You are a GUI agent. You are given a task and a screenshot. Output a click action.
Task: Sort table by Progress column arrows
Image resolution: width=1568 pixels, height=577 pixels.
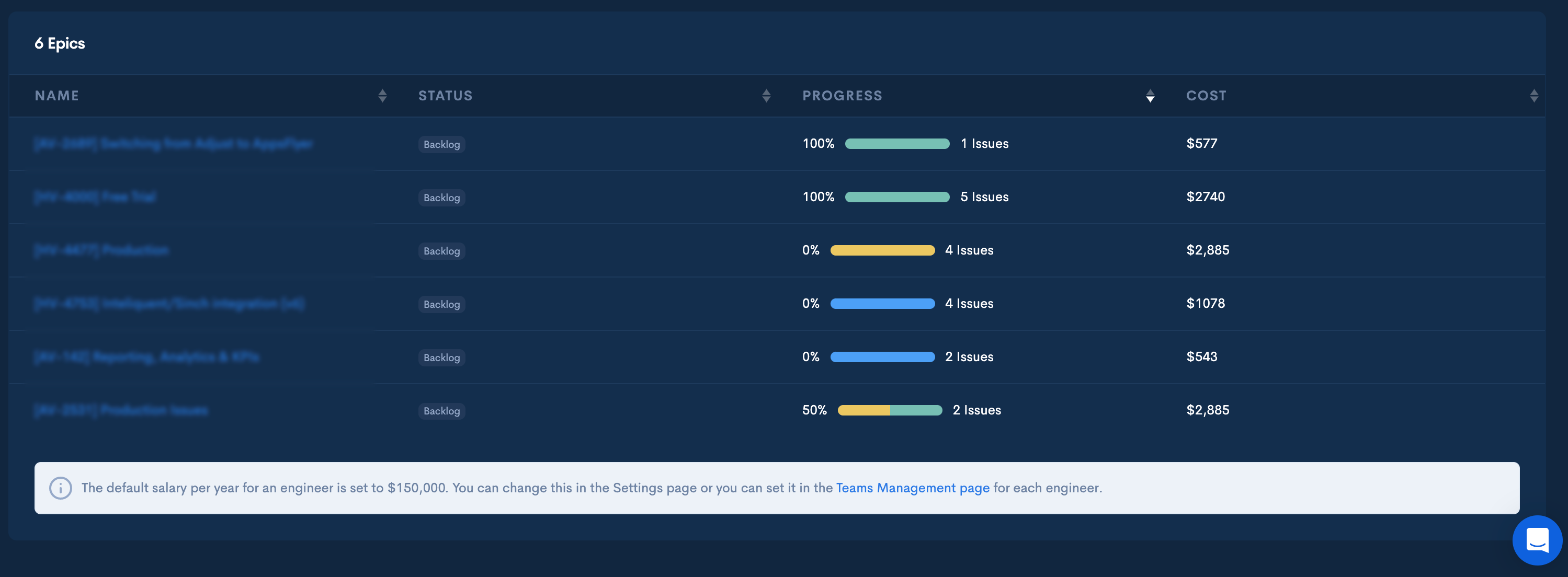coord(1150,96)
